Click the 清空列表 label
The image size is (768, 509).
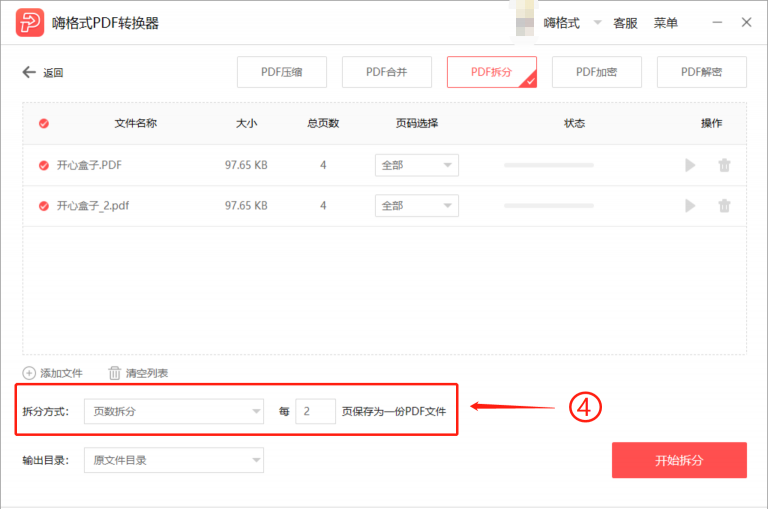click(147, 373)
